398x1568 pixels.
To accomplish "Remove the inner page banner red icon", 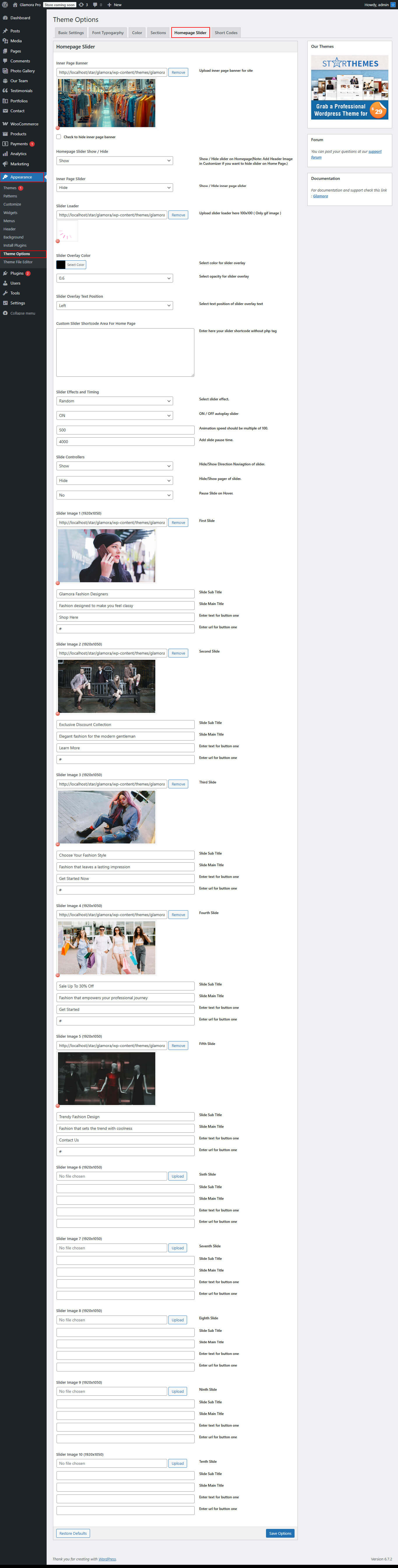I will point(58,128).
